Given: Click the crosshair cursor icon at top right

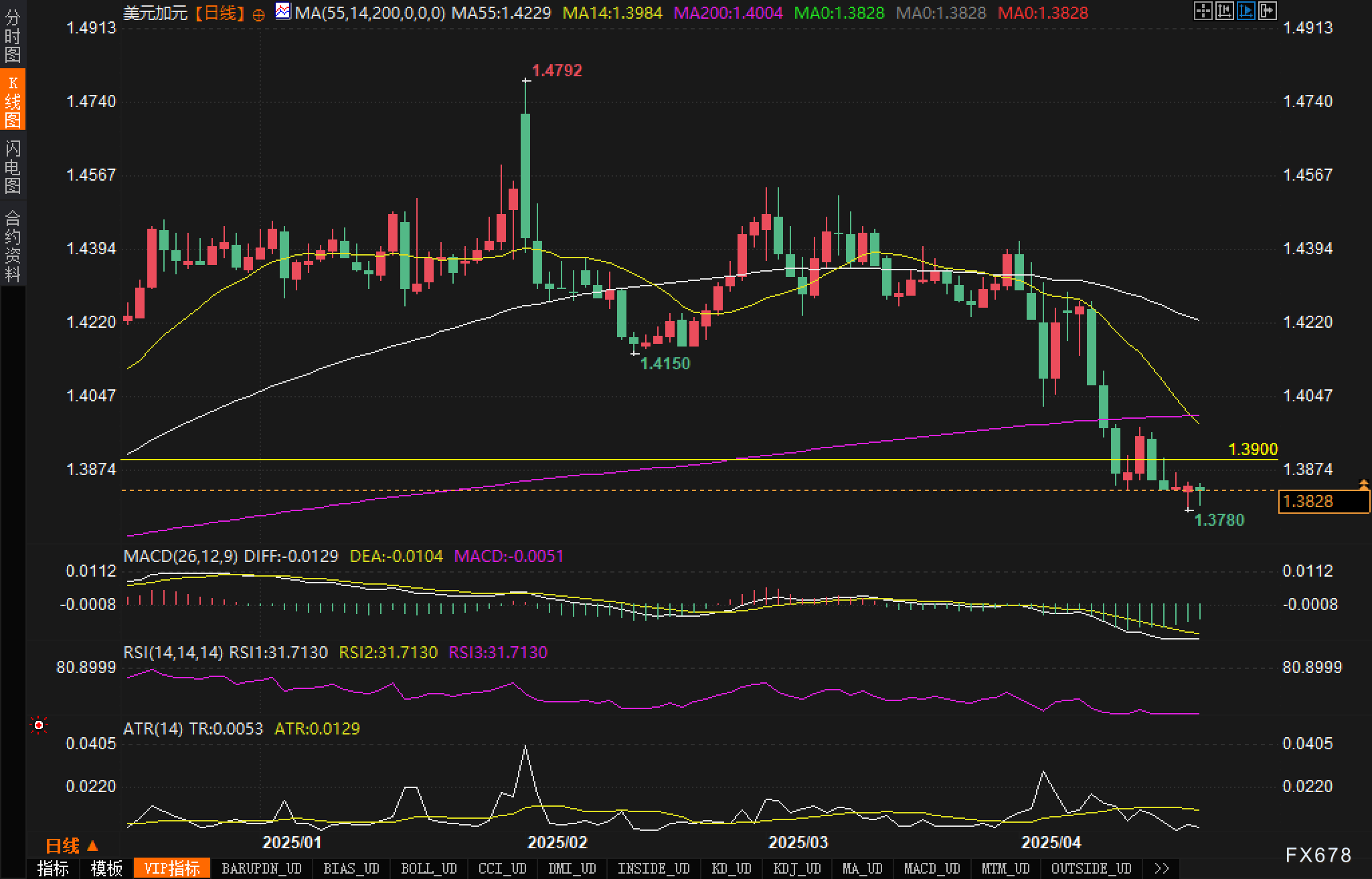Looking at the screenshot, I should [1203, 11].
